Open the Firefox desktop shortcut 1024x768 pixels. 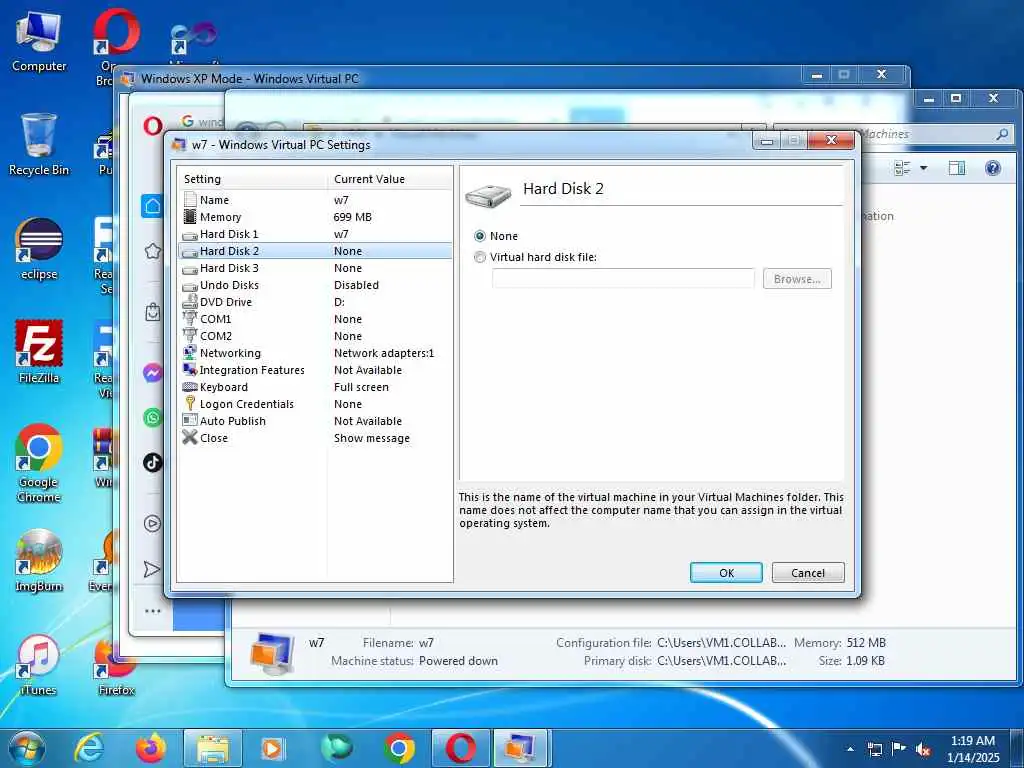click(116, 666)
